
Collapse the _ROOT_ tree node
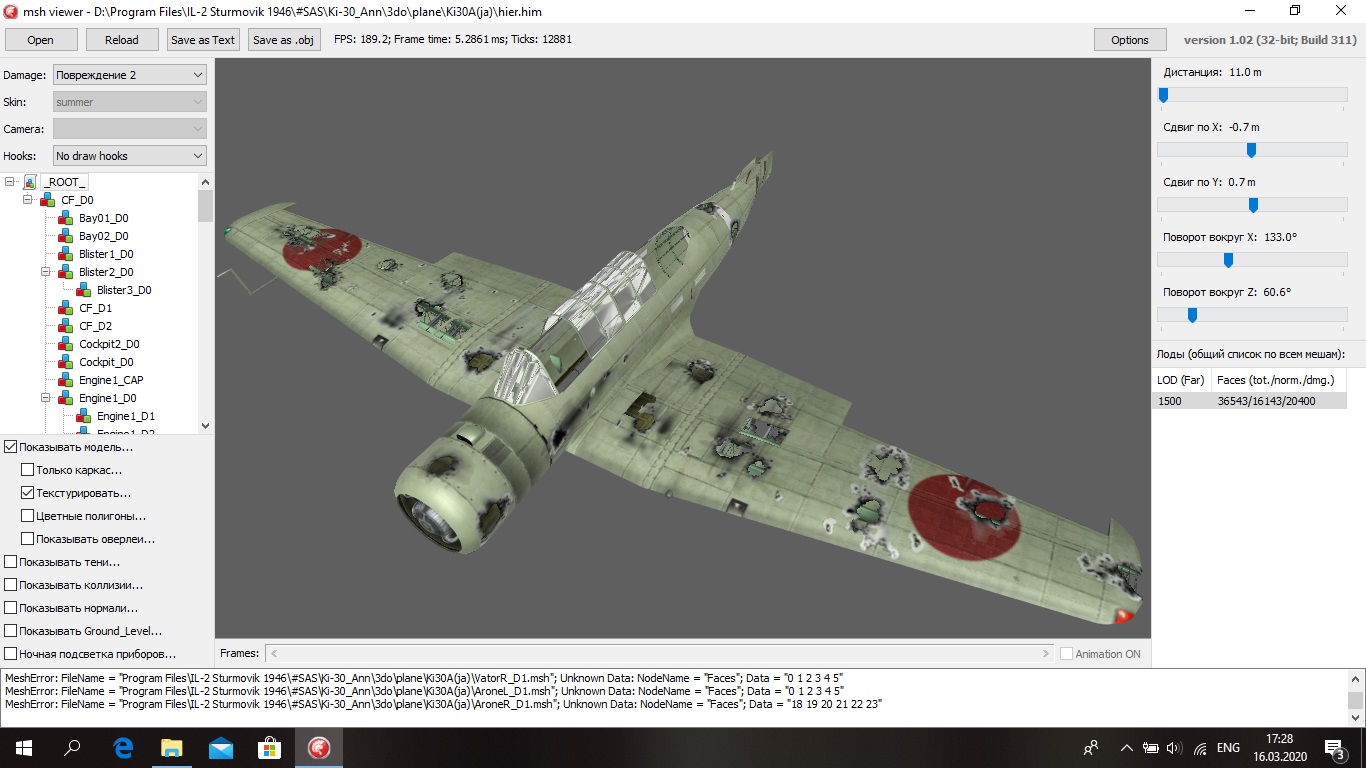(11, 182)
